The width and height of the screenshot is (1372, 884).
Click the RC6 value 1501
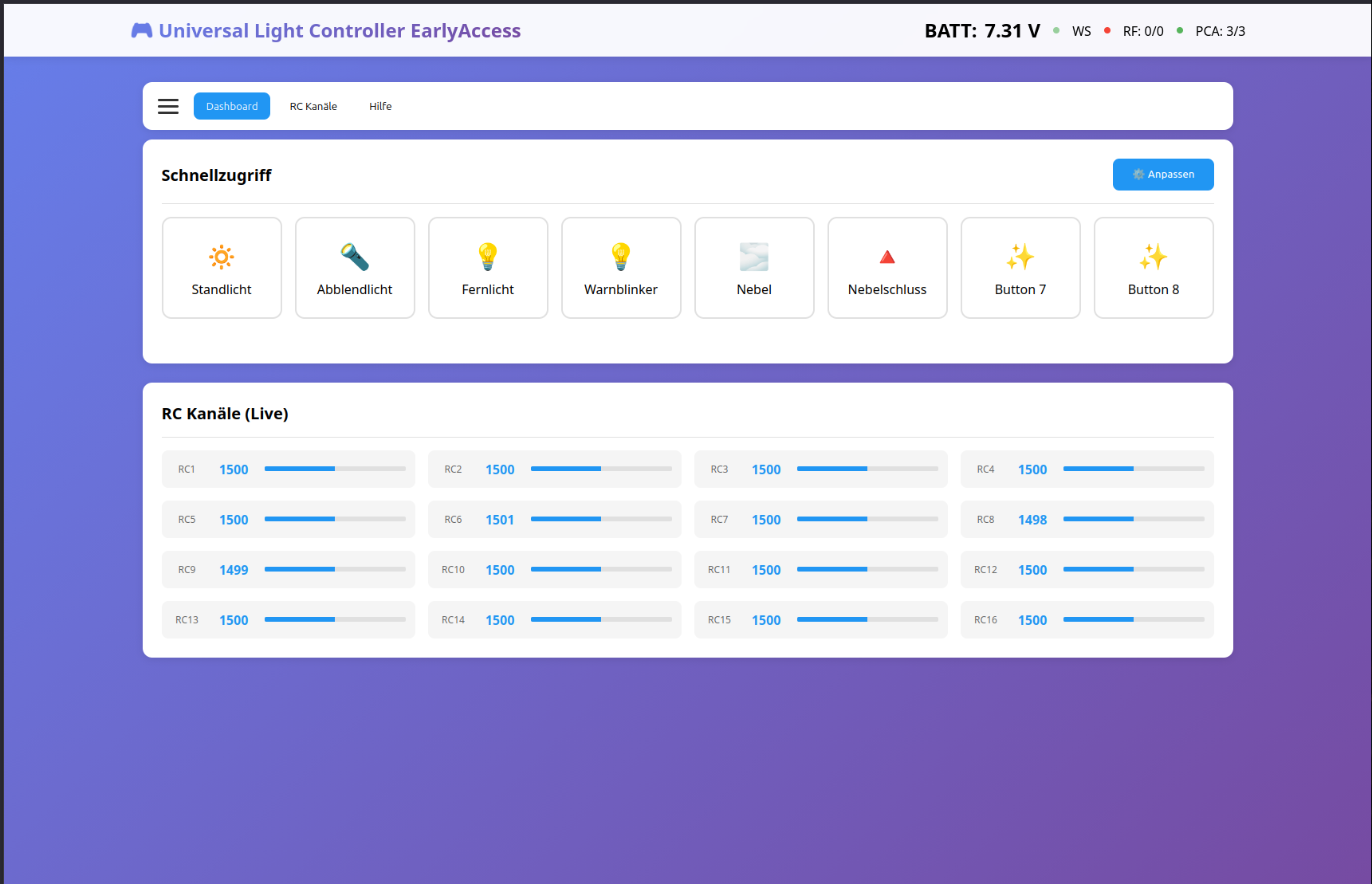[500, 520]
